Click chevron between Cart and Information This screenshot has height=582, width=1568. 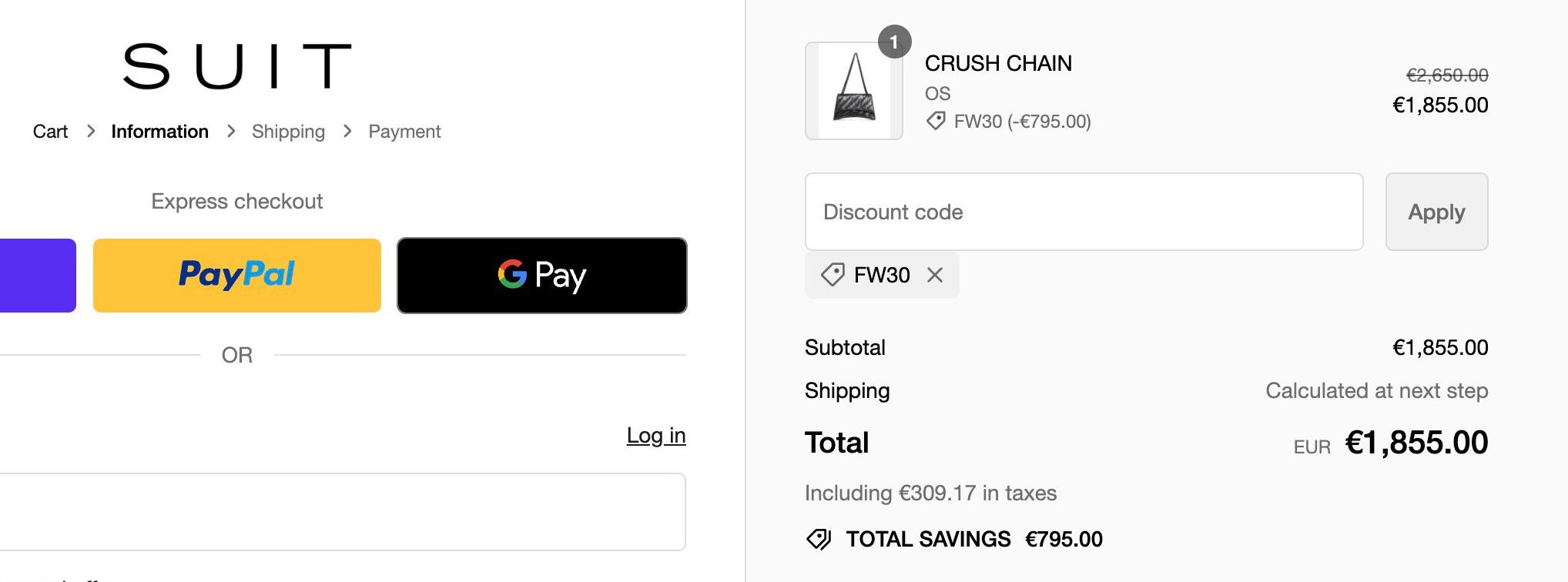pyautogui.click(x=91, y=132)
